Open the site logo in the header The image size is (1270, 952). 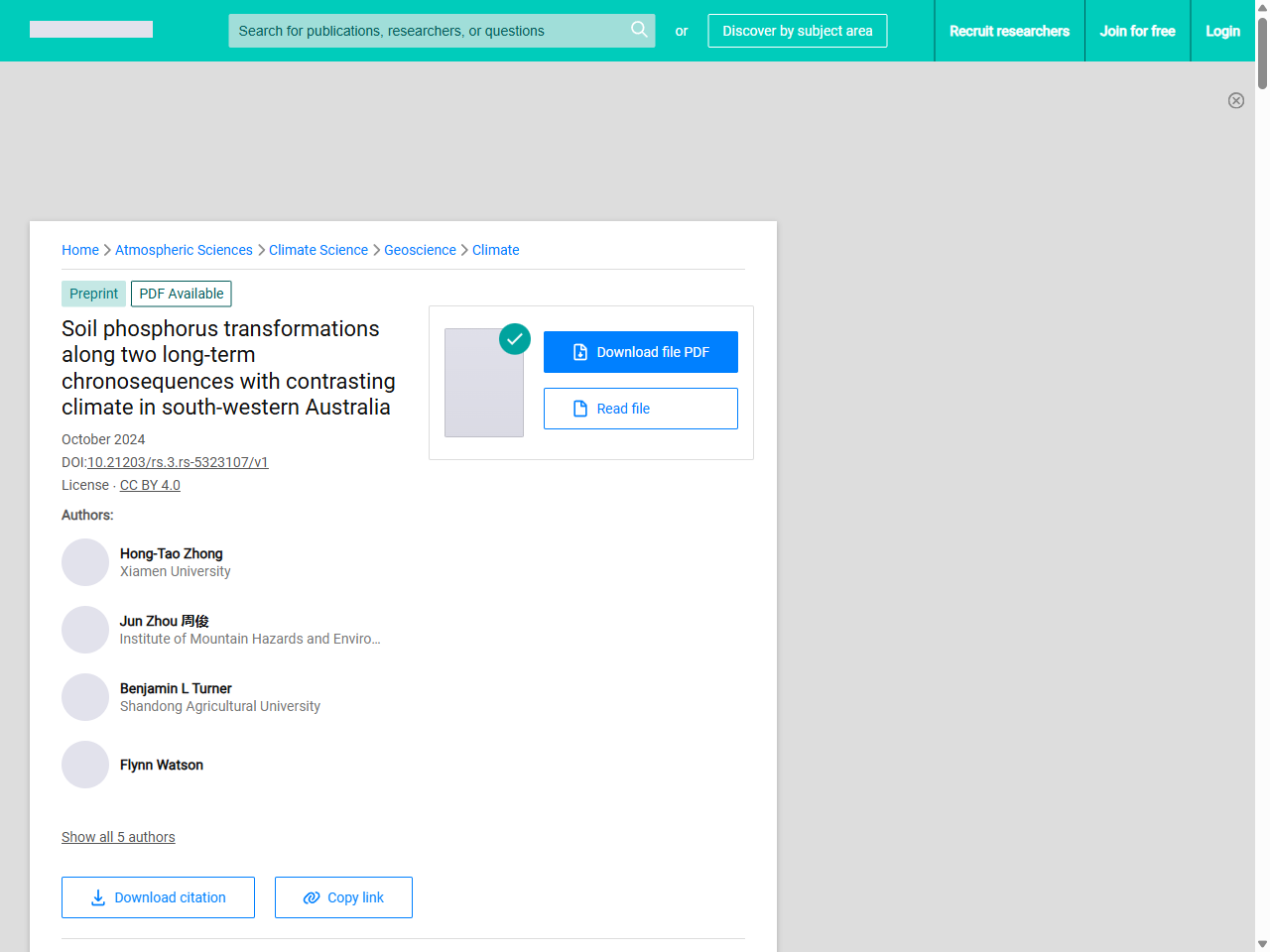[x=91, y=30]
